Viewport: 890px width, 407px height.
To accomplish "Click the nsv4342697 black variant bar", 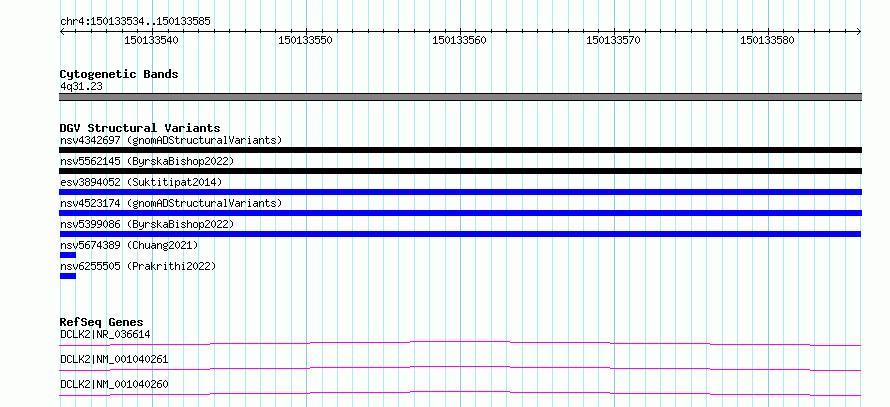I will (460, 150).
